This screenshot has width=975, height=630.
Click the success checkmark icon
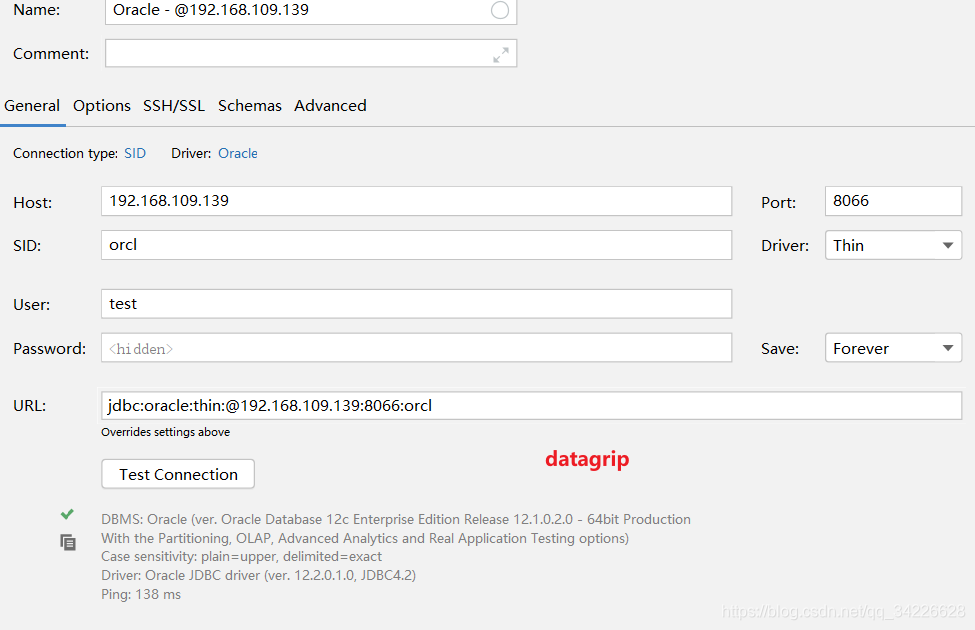(x=67, y=514)
